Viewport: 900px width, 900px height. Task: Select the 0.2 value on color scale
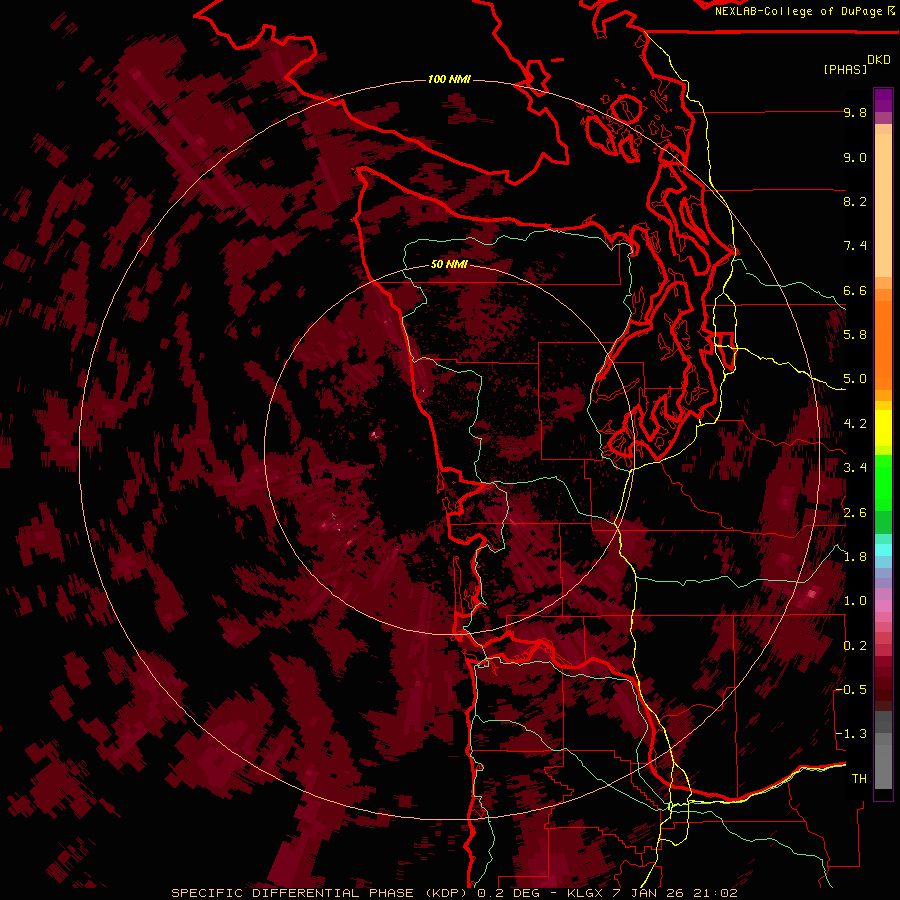click(855, 646)
